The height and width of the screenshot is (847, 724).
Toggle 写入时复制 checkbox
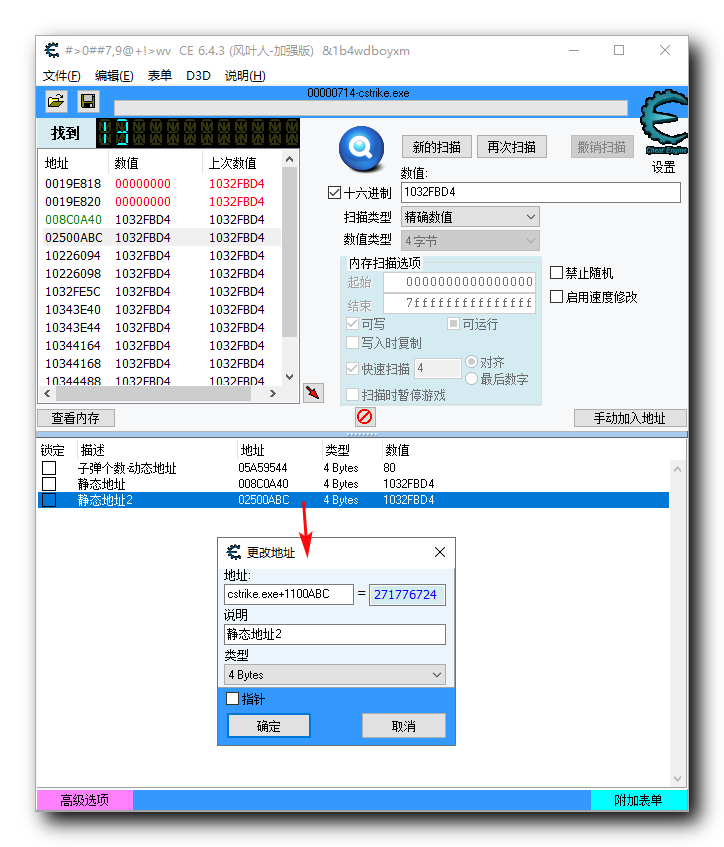pyautogui.click(x=352, y=342)
